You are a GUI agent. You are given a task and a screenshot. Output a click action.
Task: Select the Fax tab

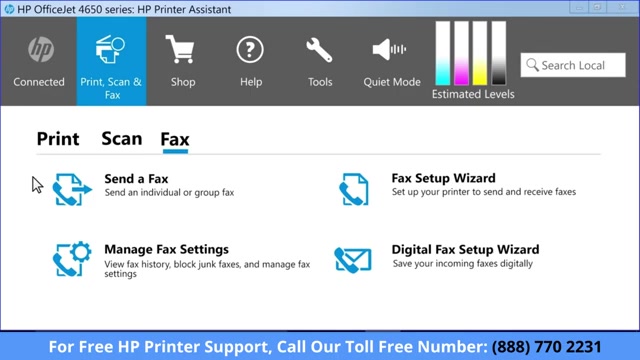pos(175,139)
